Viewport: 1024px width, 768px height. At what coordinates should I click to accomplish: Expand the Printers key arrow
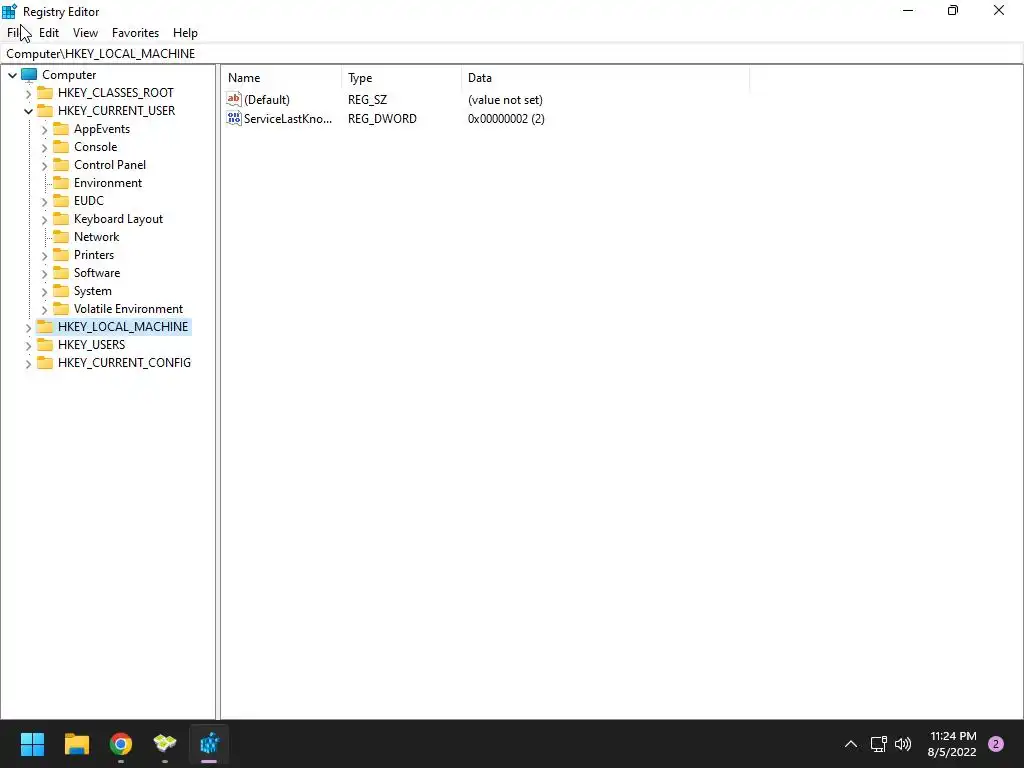click(44, 255)
